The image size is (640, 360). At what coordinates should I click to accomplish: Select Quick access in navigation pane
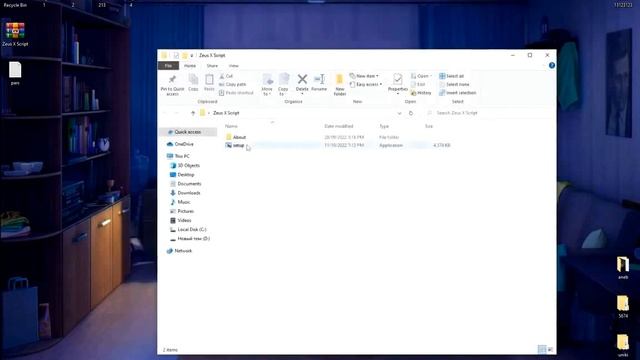point(188,132)
